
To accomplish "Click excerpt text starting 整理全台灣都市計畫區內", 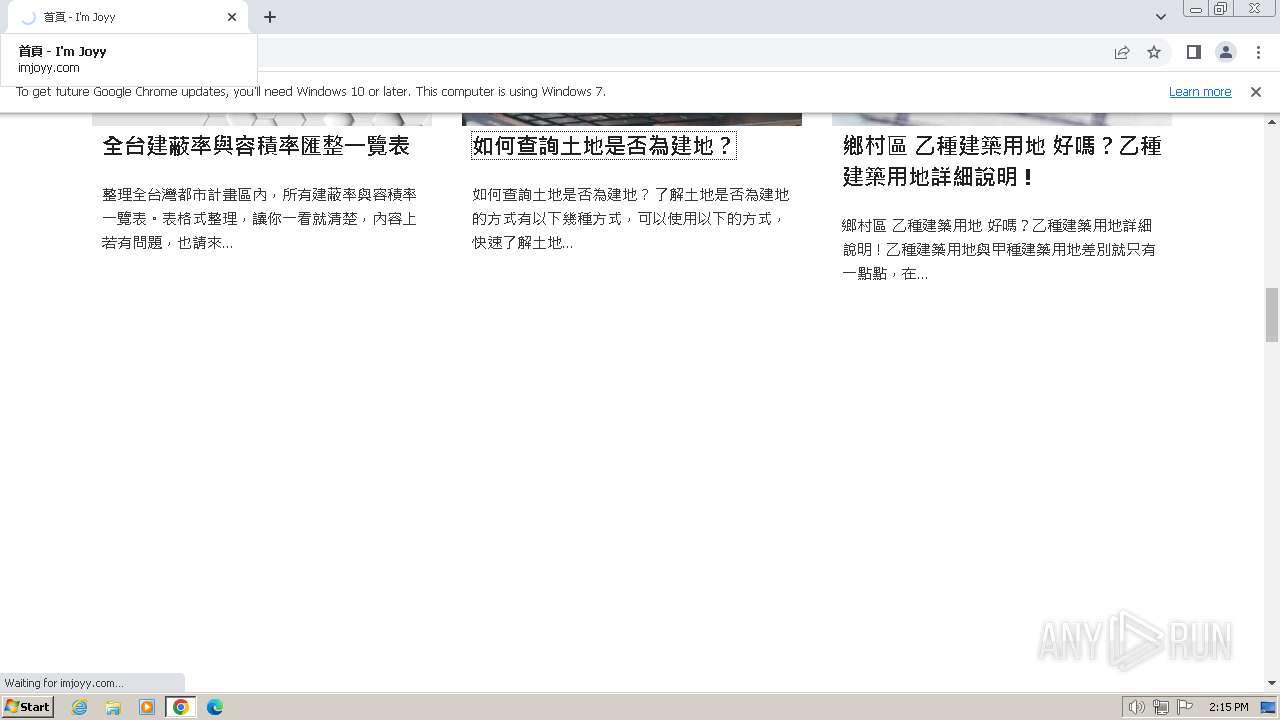I will coord(259,218).
